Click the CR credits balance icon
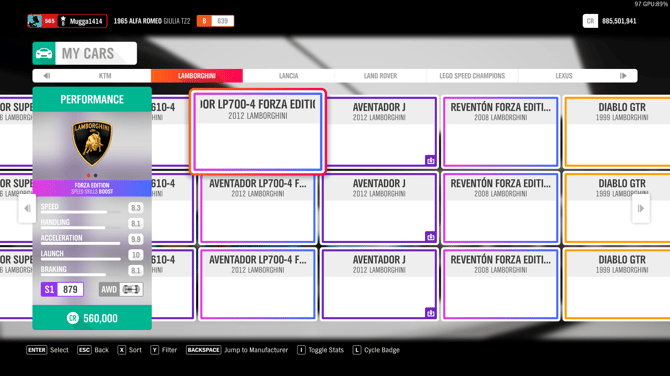 pyautogui.click(x=590, y=21)
